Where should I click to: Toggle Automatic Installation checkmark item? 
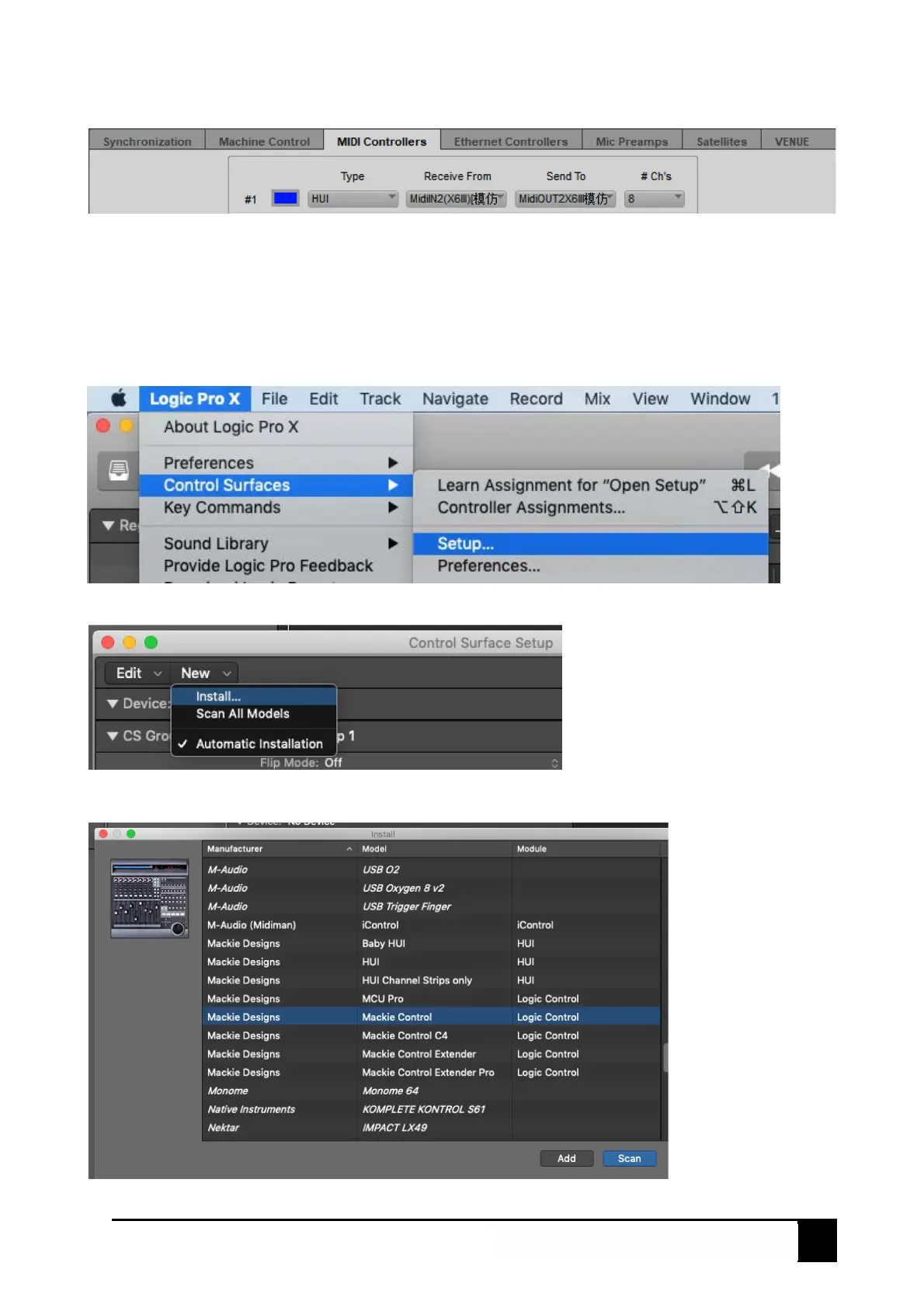254,743
